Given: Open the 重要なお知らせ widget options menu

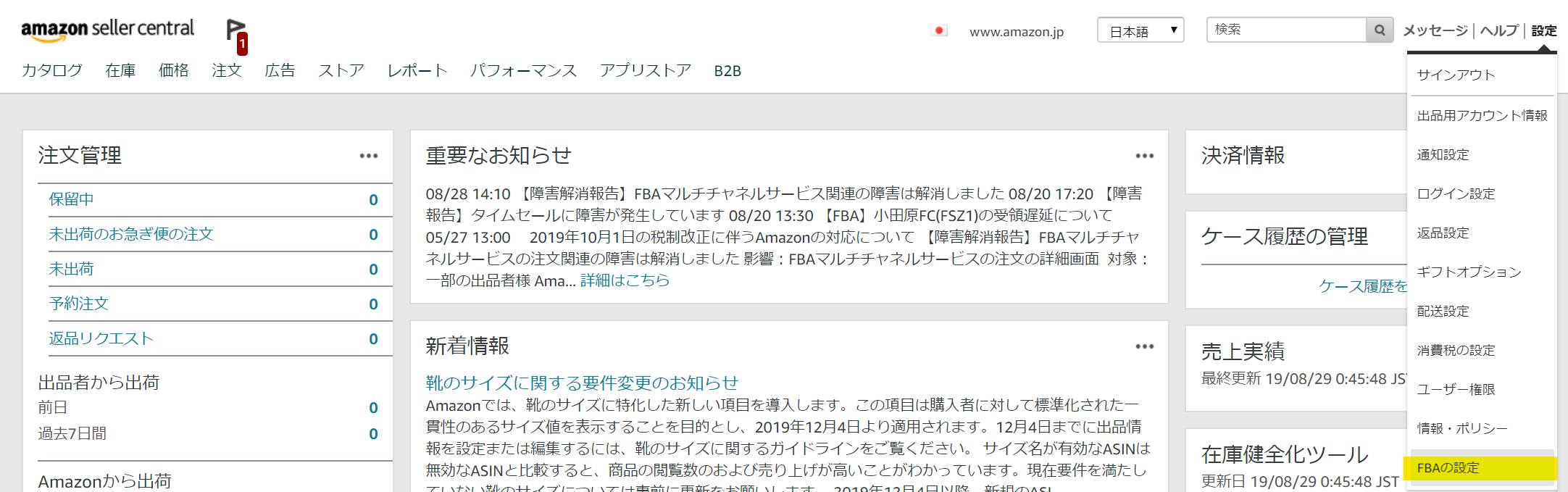Looking at the screenshot, I should pos(1145,156).
